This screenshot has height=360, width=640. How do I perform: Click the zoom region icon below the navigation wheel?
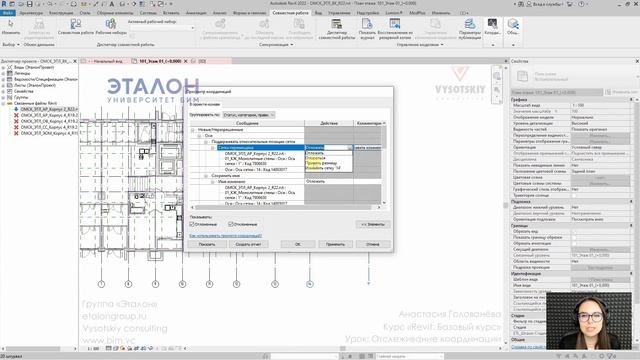coord(497,90)
